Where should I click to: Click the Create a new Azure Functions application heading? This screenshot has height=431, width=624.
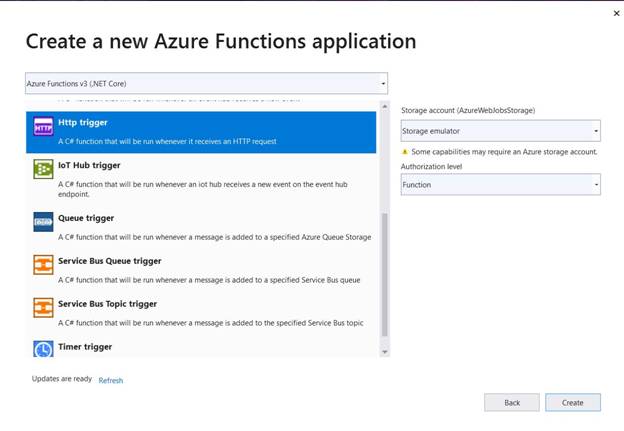[221, 41]
